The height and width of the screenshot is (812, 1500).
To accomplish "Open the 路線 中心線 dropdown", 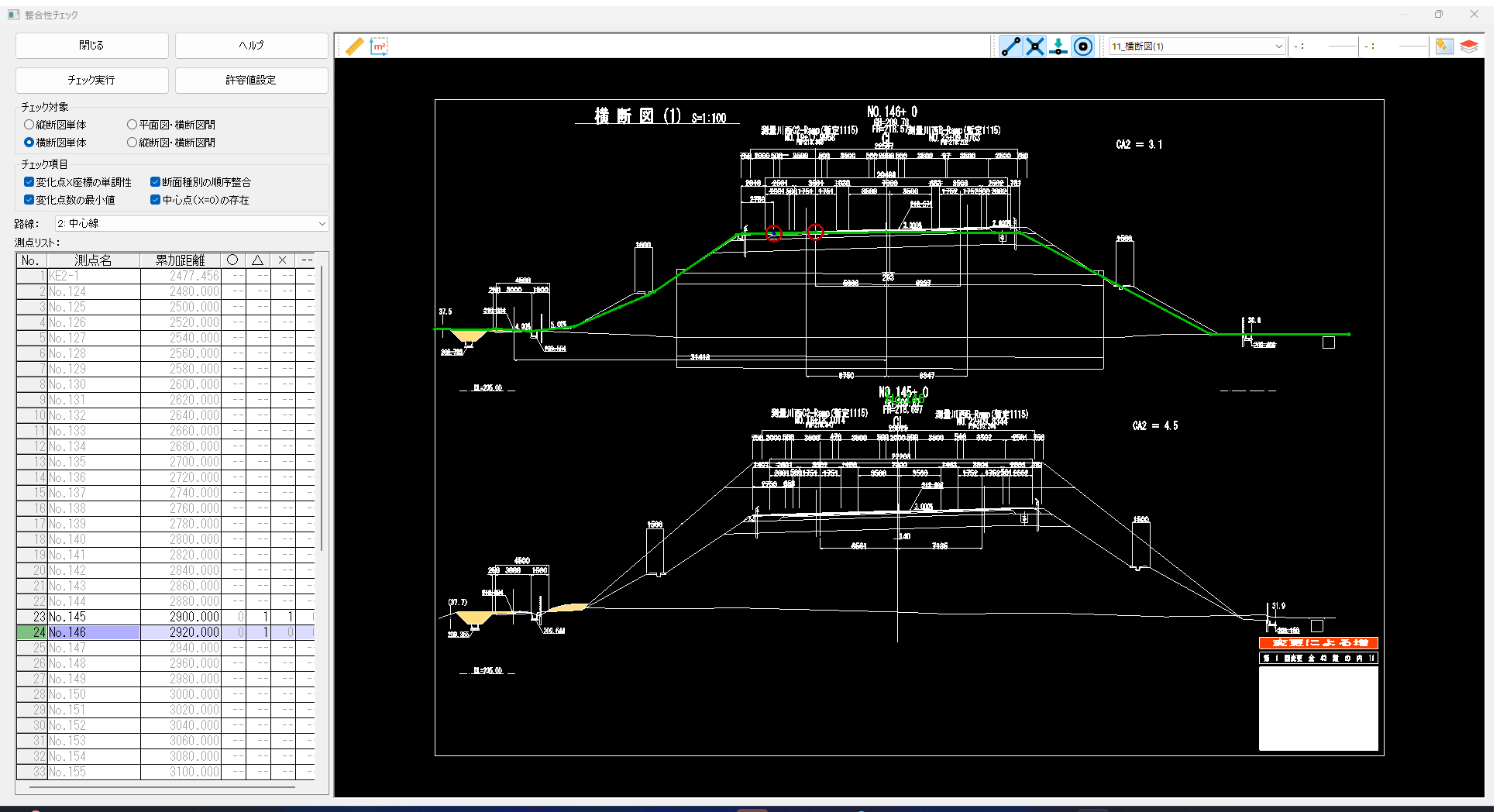I will tap(192, 223).
